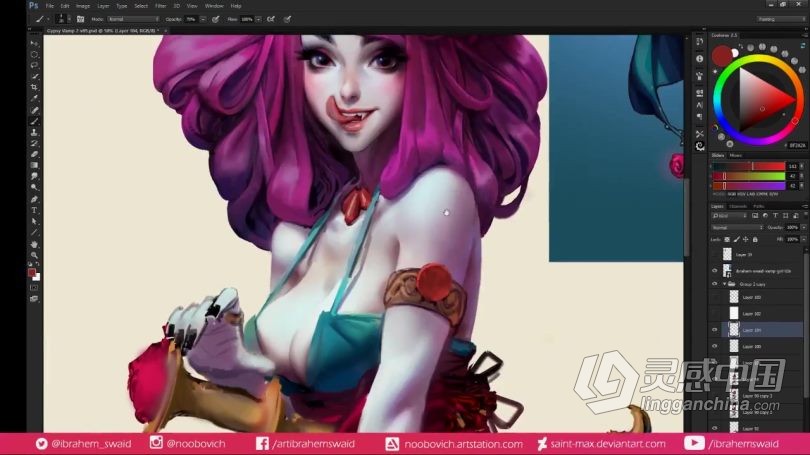Screen dimensions: 810x455
Task: Select the Zoom tool
Action: [34, 255]
